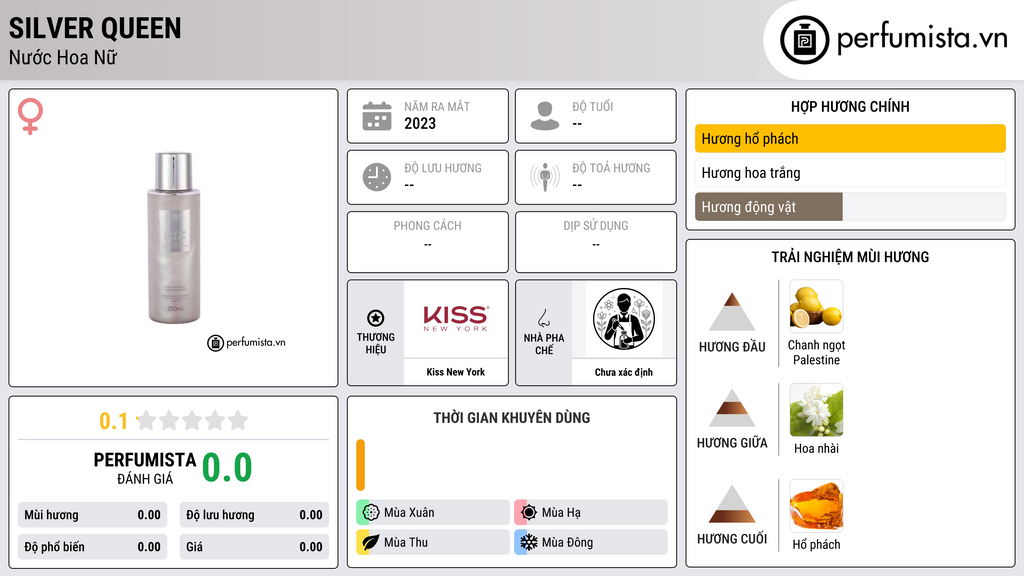Select the Hương động vật accord bar
1024x576 pixels.
click(x=850, y=207)
